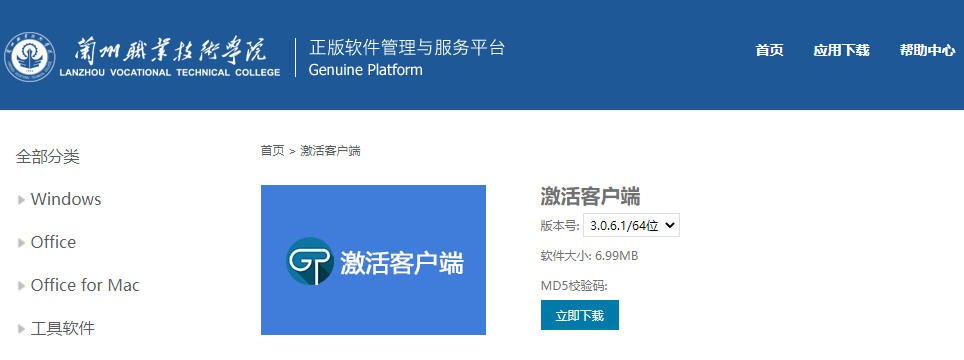Screen dimensions: 964x360
Task: Expand the Windows category arrow
Action: tap(22, 200)
